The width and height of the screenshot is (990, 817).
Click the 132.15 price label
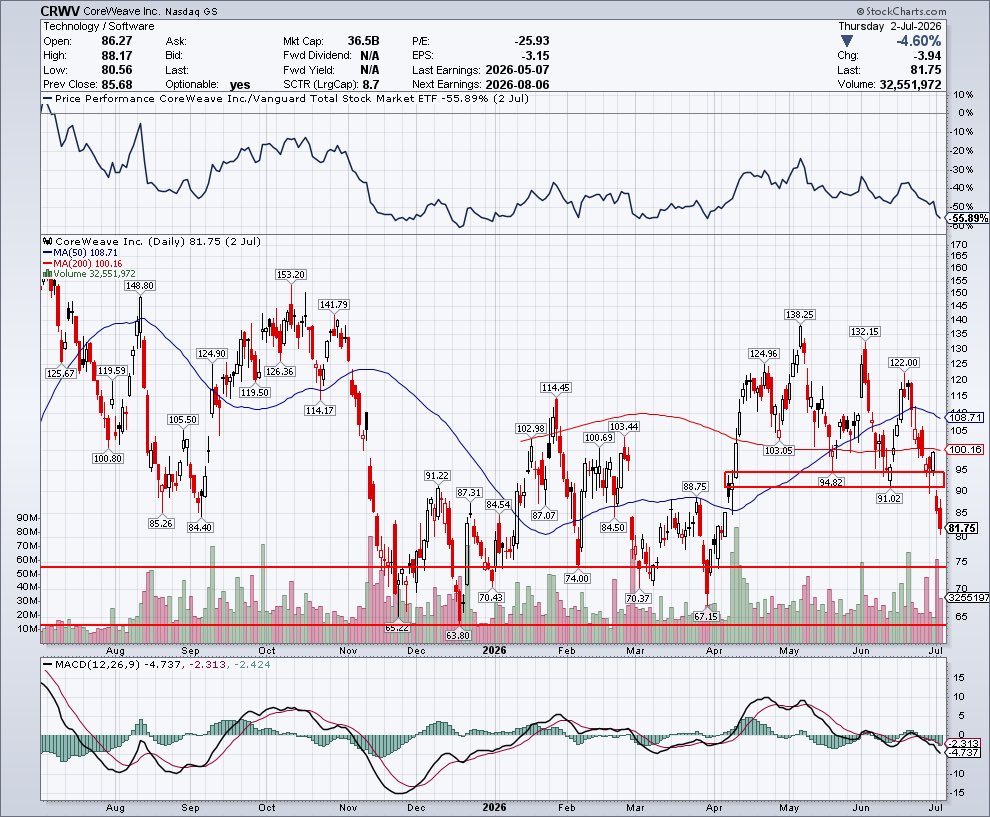pos(864,331)
